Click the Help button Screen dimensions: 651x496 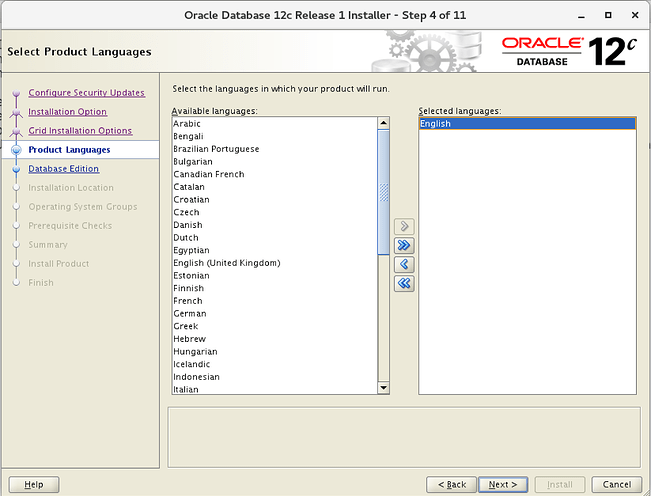34,484
